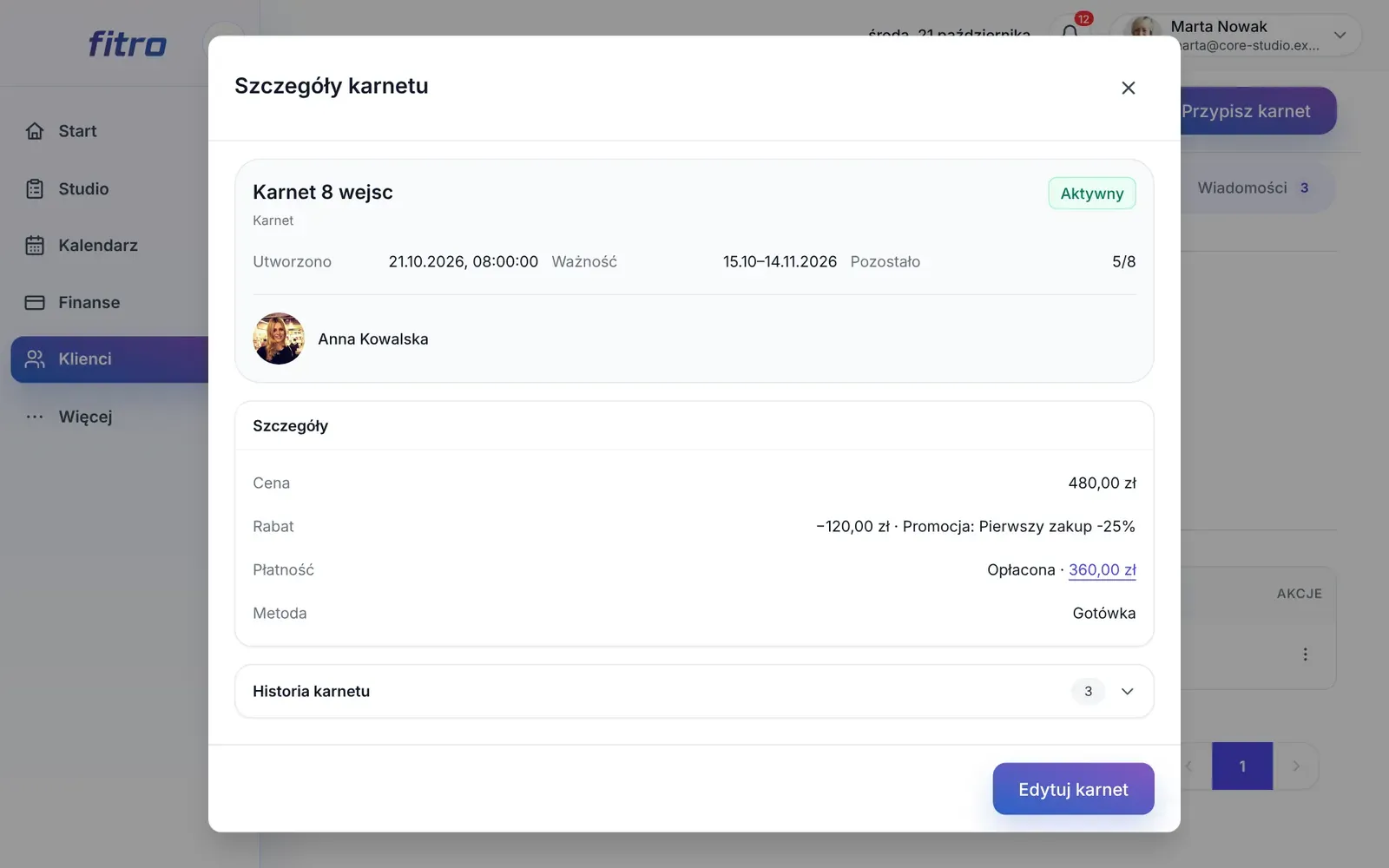1389x868 pixels.
Task: Open row actions kebab menu under AKCJE
Action: [1305, 654]
